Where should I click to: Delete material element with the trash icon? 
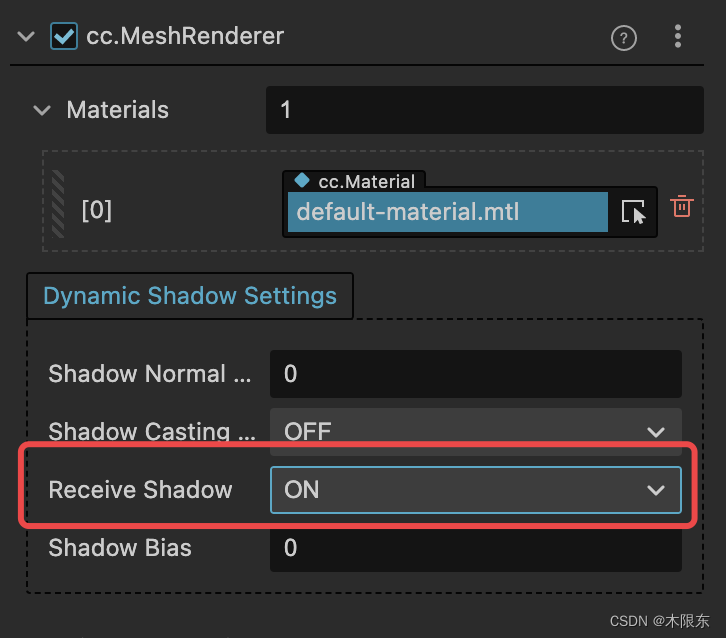(682, 206)
